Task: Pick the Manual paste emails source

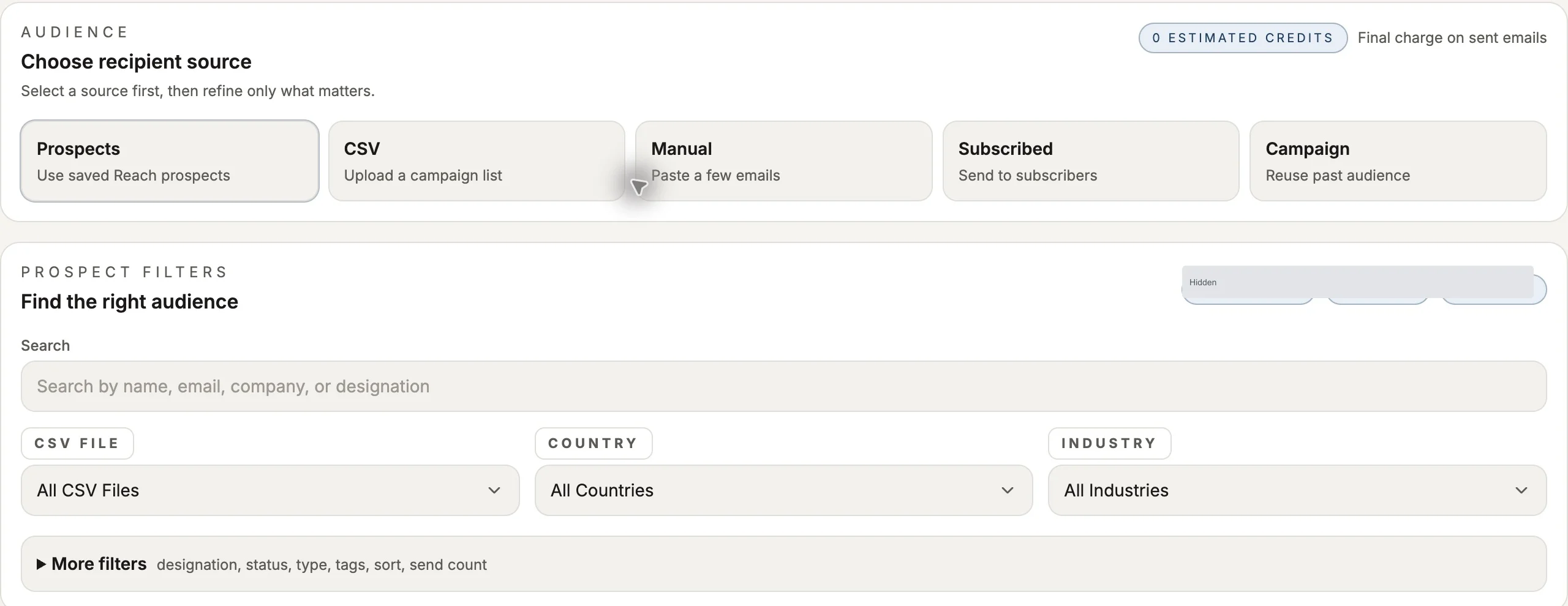Action: click(x=784, y=161)
